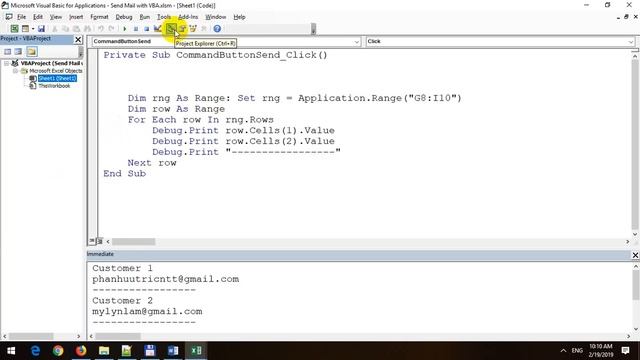This screenshot has height=360, width=640.
Task: Open the File menu
Action: [x=21, y=17]
